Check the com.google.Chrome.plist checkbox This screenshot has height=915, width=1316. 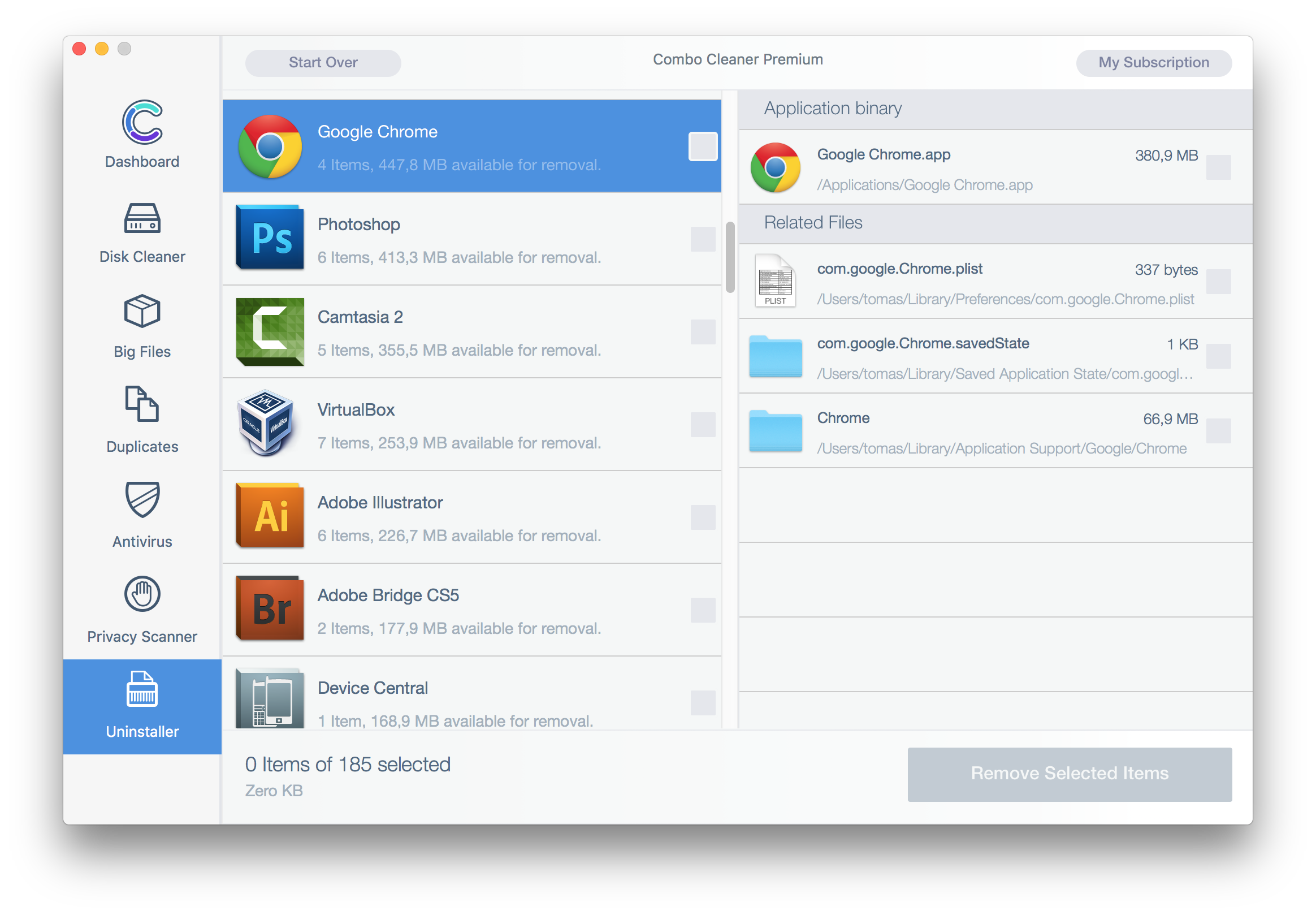click(1218, 282)
